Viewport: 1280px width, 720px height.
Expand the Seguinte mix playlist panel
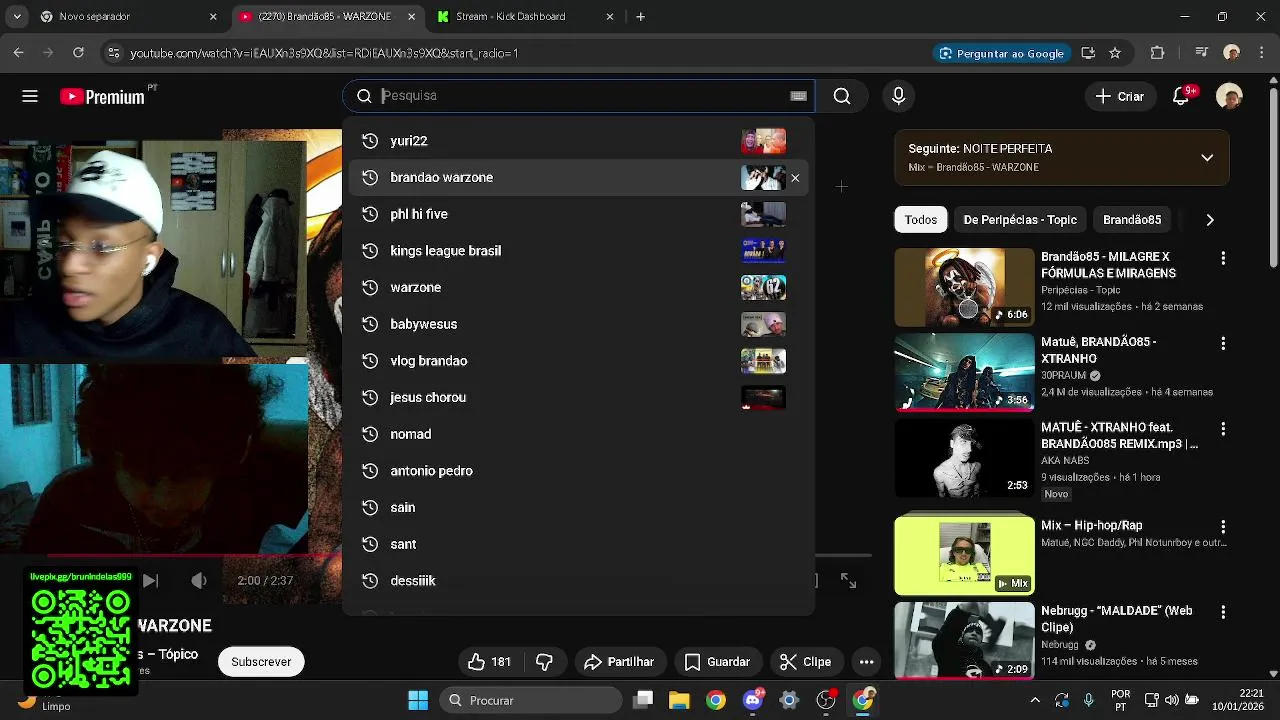1207,158
